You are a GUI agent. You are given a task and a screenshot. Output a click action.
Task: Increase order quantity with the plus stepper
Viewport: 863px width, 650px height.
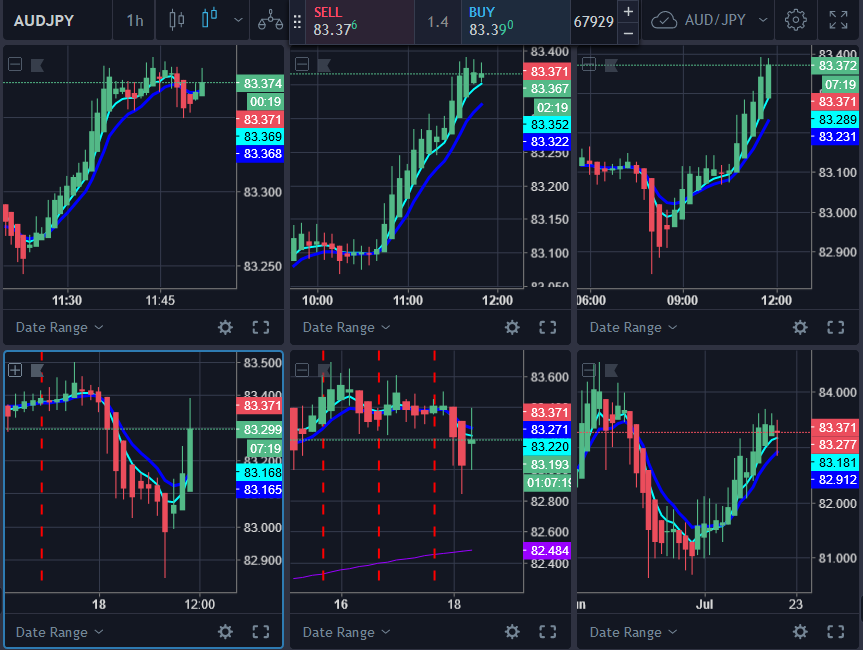(628, 11)
